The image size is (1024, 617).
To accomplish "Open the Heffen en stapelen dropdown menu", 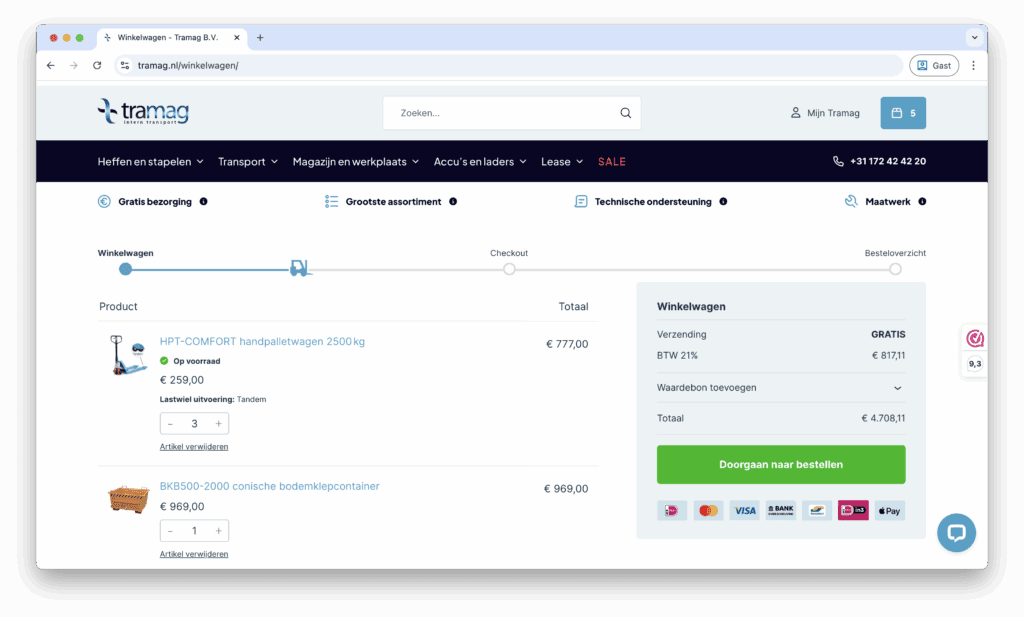I will (150, 161).
